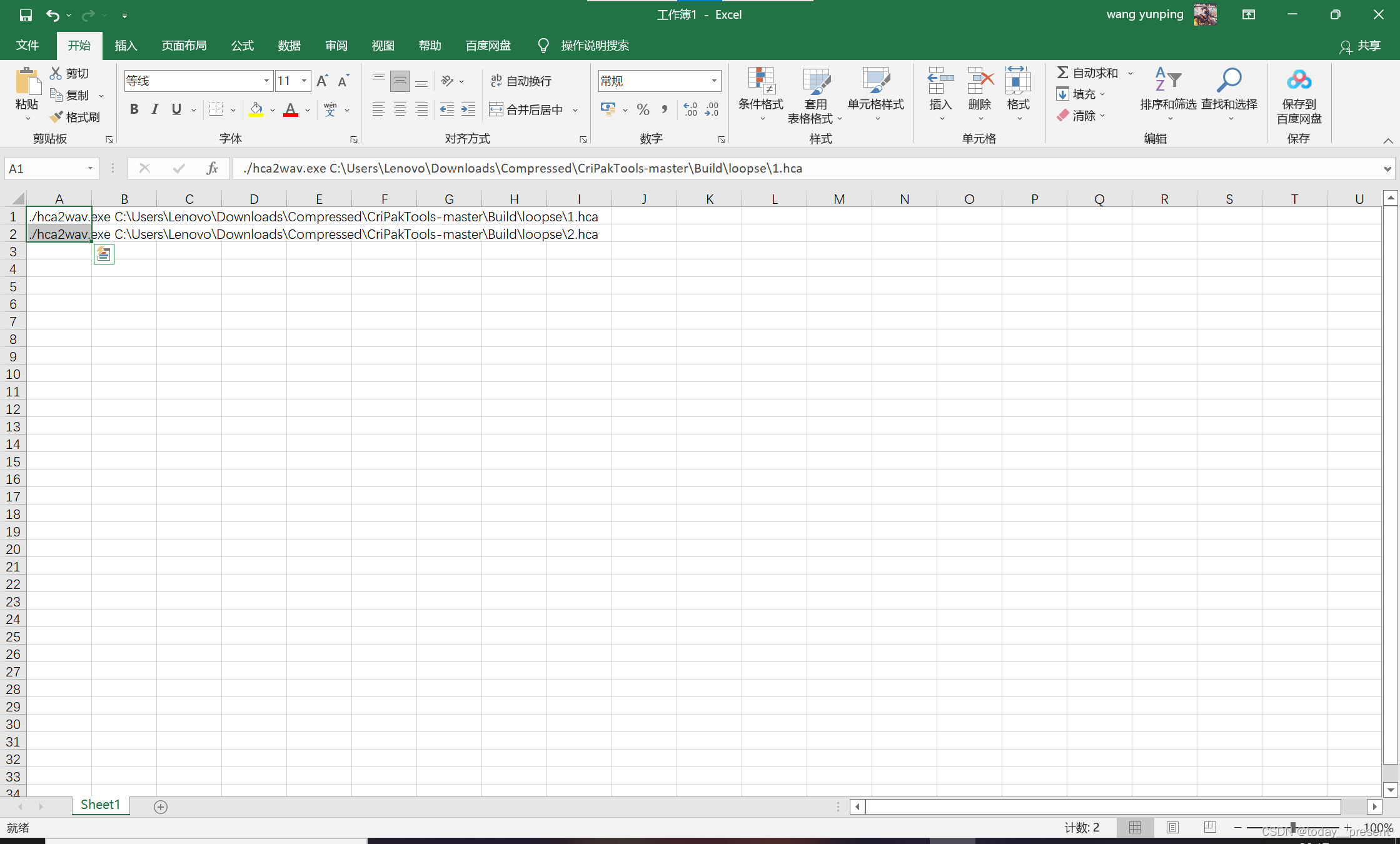Open the Auto Fill Options button near row 3
This screenshot has width=1400, height=844.
pos(104,254)
